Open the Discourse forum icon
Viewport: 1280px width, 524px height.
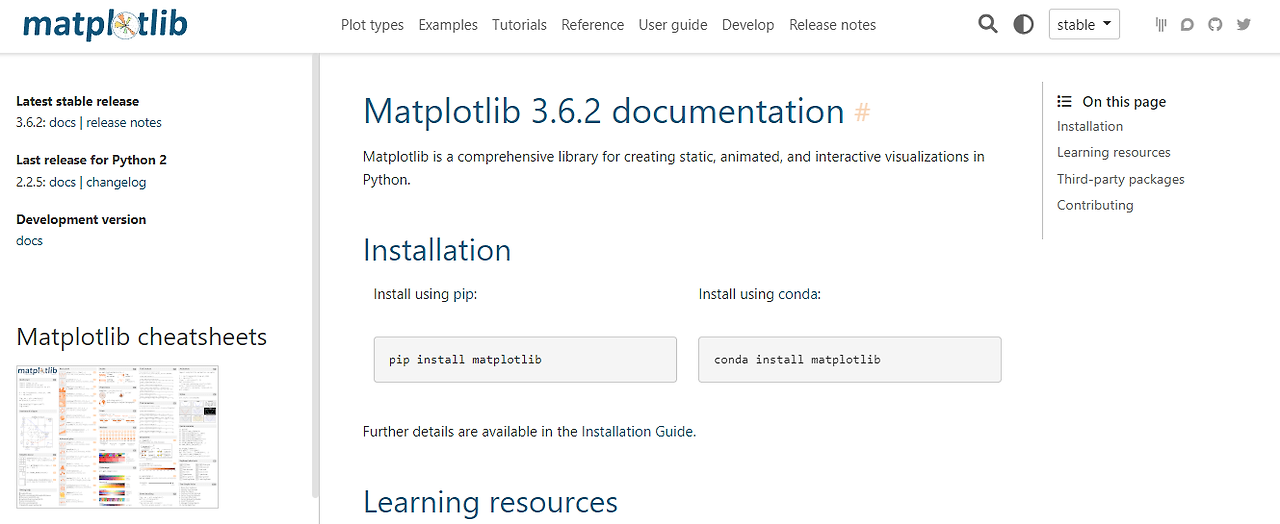(1188, 24)
